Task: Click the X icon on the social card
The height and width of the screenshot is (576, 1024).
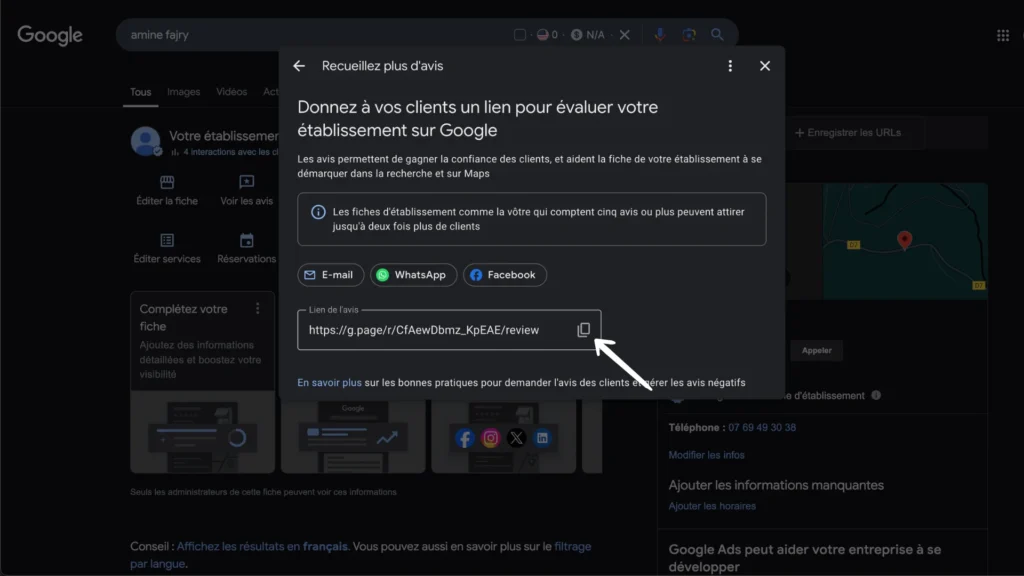Action: [517, 438]
